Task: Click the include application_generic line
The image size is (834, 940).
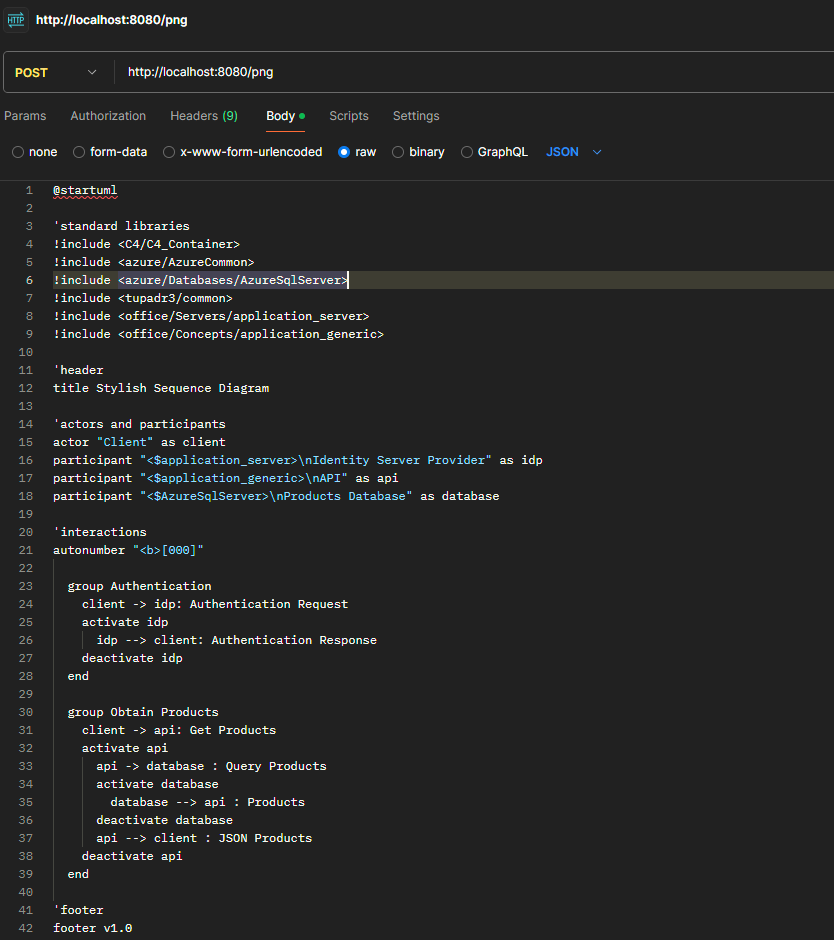Action: (x=218, y=334)
